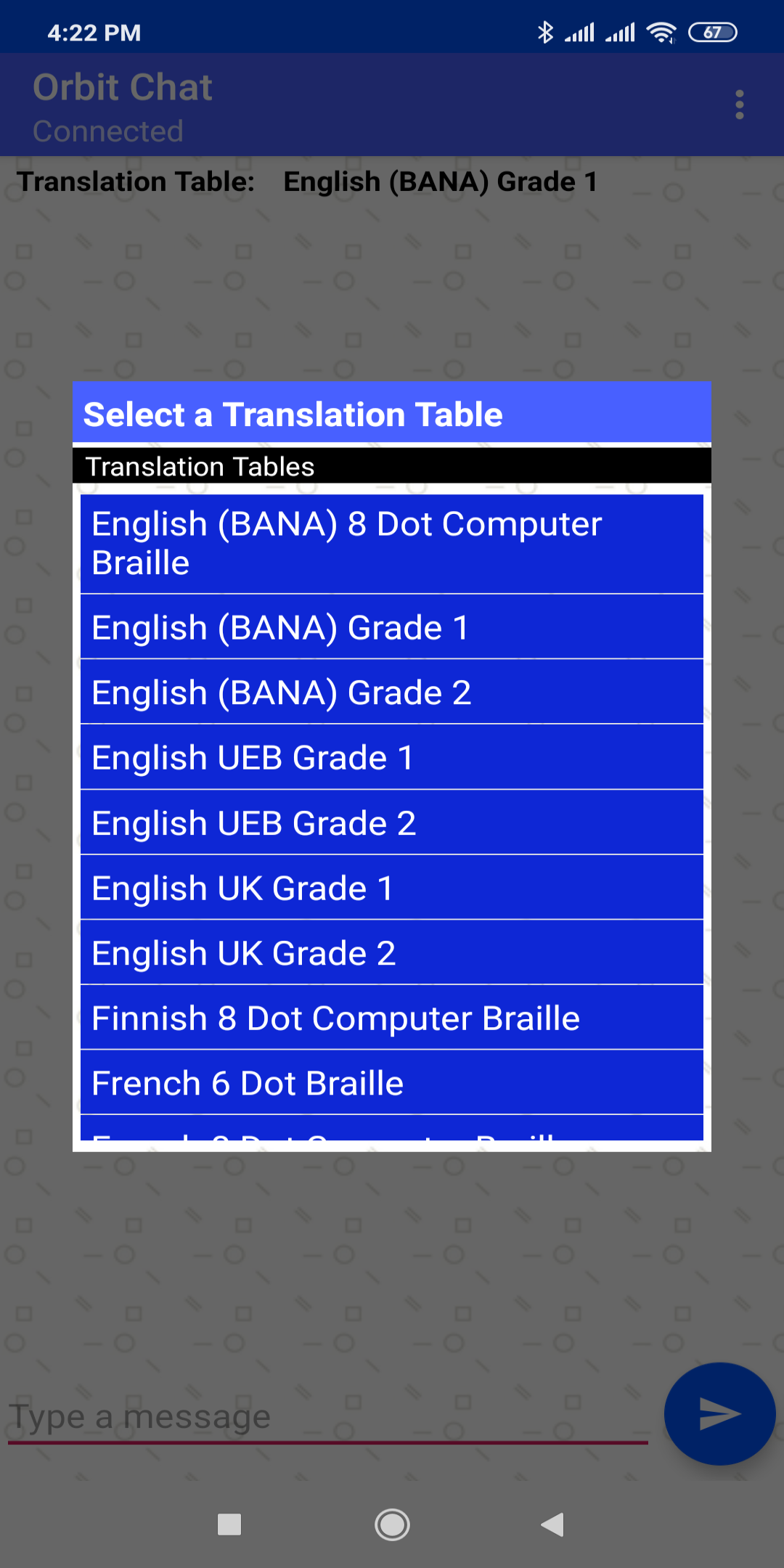This screenshot has width=784, height=1568.
Task: Select English (BANA) 8 Dot Computer Braille
Action: click(392, 544)
